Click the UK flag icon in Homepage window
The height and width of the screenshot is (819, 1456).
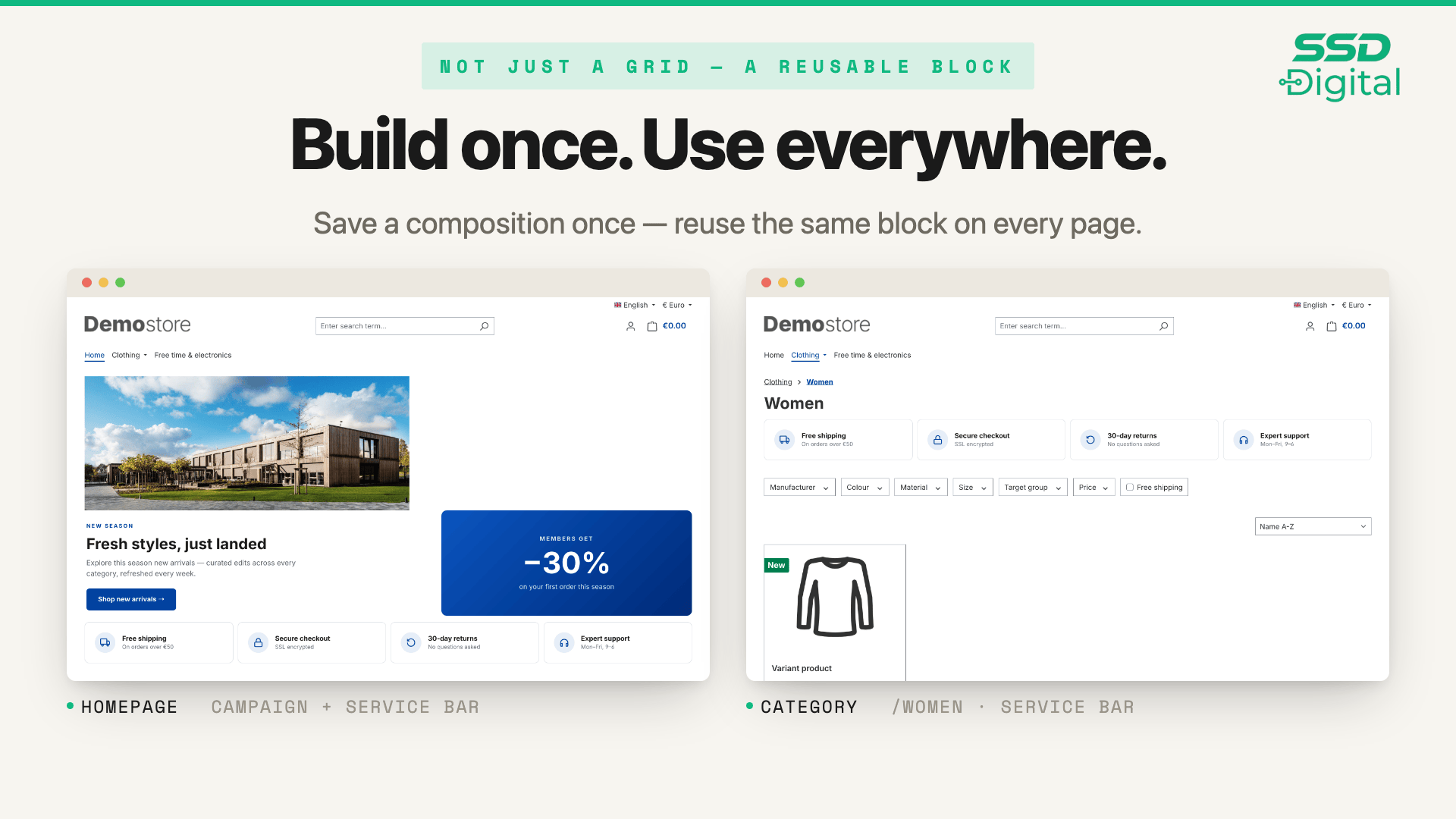coord(617,305)
